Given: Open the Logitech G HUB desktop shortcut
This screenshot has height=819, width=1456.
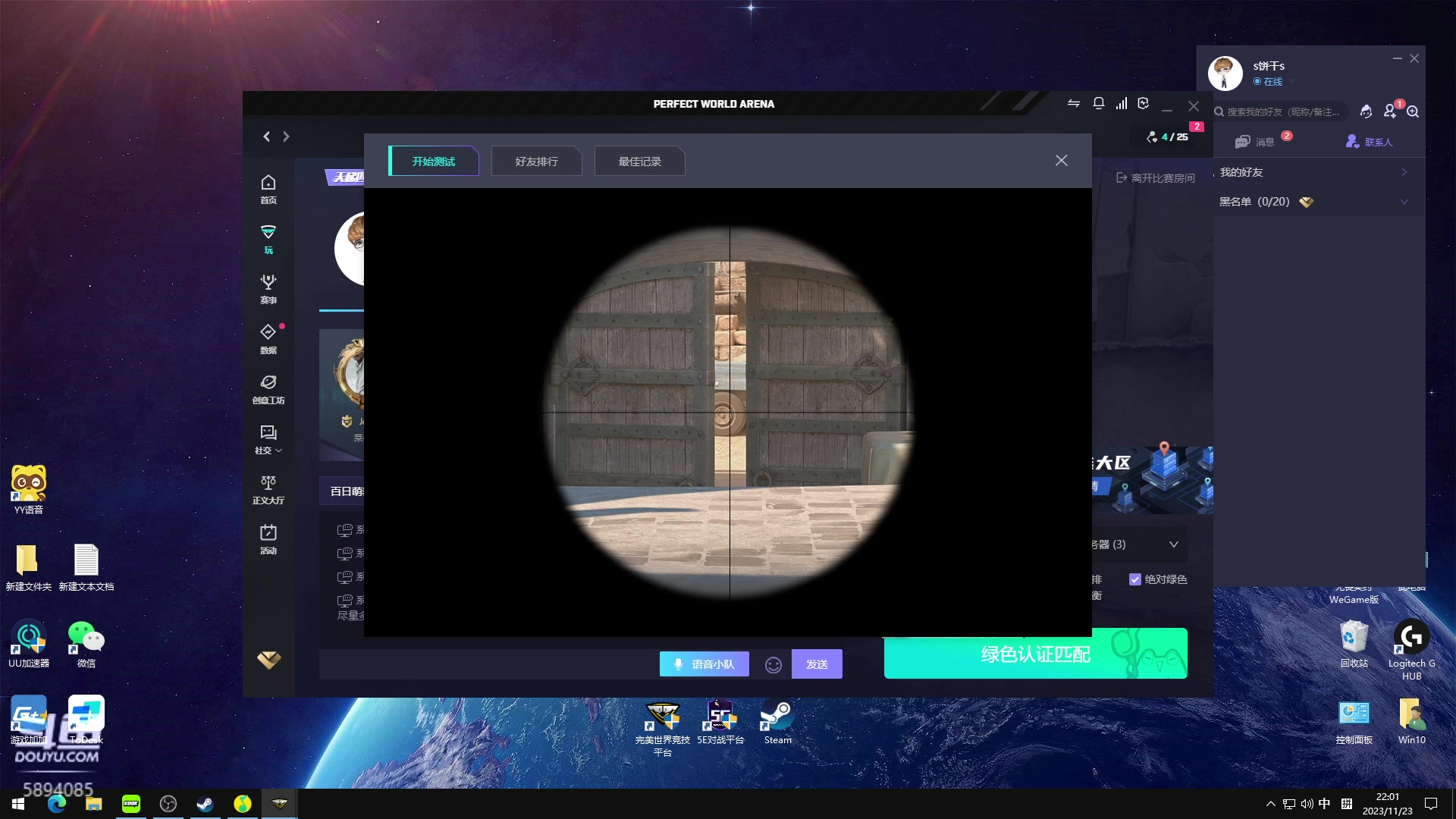Looking at the screenshot, I should point(1411,650).
